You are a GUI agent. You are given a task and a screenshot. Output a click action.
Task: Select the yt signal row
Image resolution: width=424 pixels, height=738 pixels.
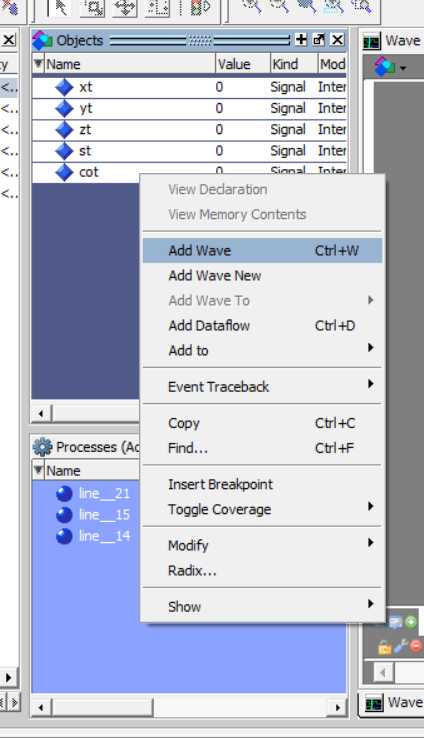click(x=189, y=109)
